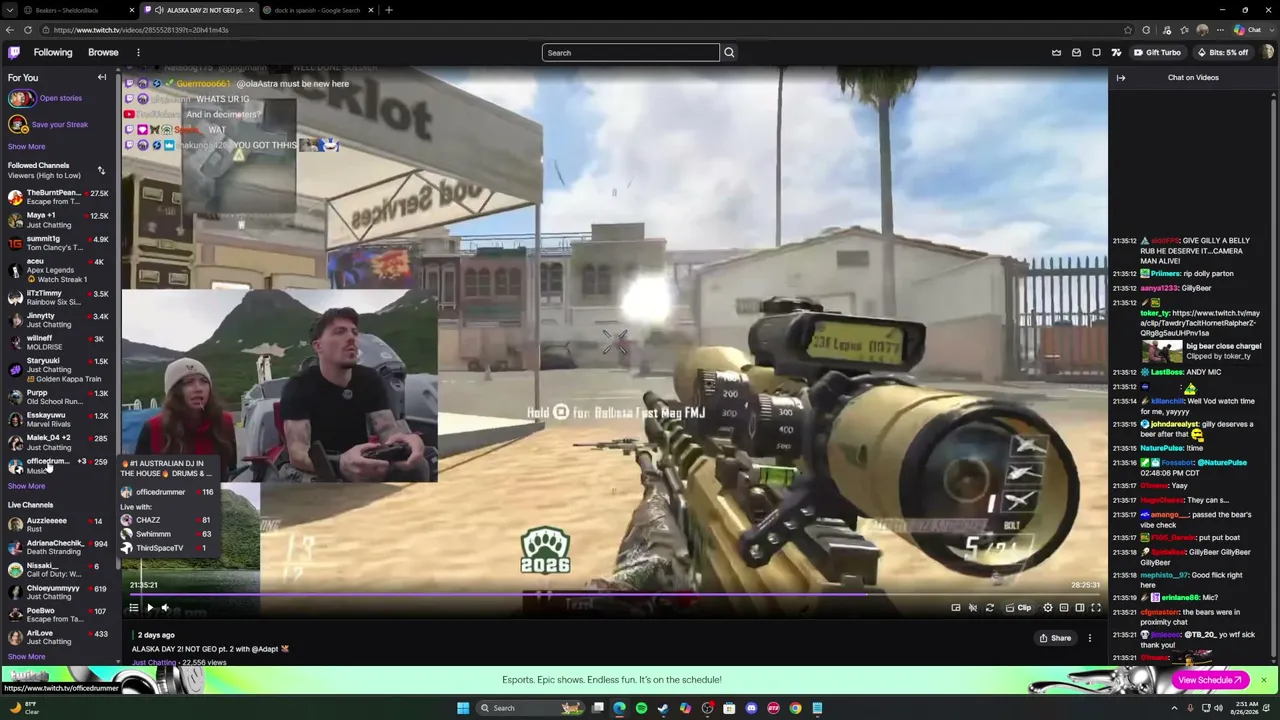Sort Followed Channels by viewers
This screenshot has height=720, width=1280.
[x=101, y=171]
